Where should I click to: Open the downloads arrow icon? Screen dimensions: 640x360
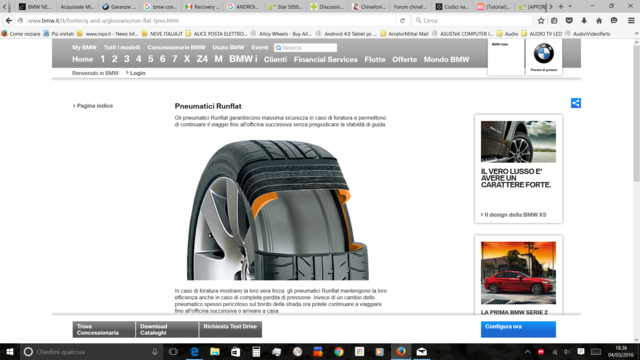click(x=584, y=20)
